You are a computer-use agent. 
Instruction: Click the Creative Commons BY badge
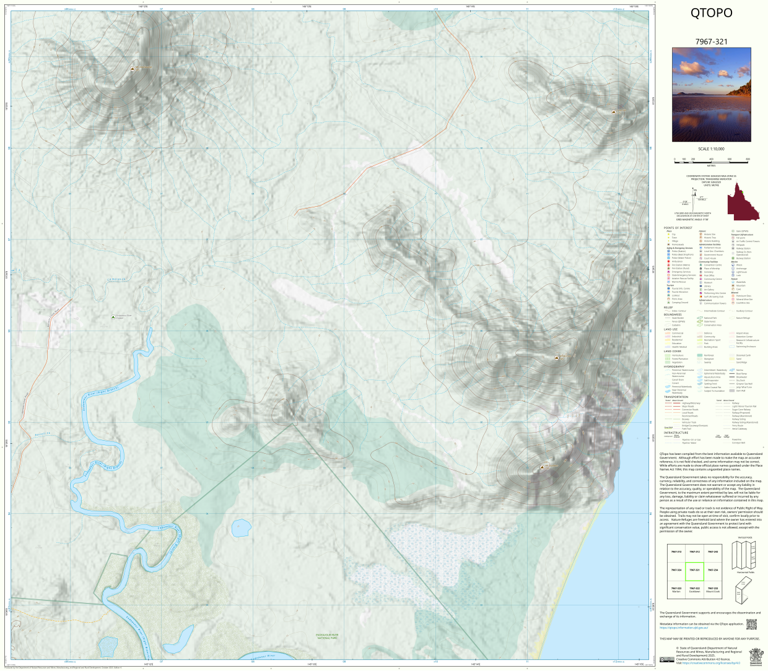click(667, 660)
